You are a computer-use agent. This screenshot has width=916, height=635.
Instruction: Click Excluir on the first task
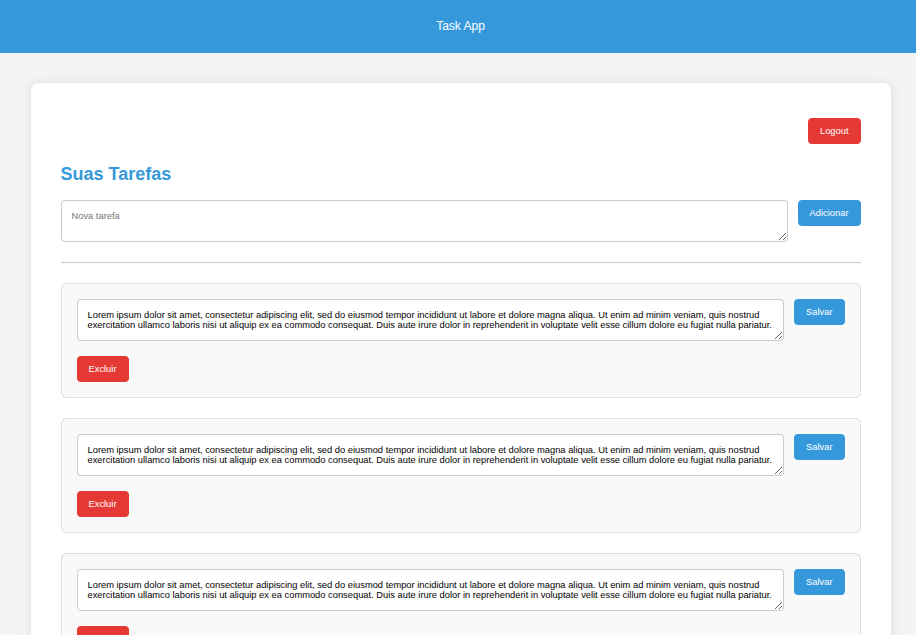[x=102, y=368]
